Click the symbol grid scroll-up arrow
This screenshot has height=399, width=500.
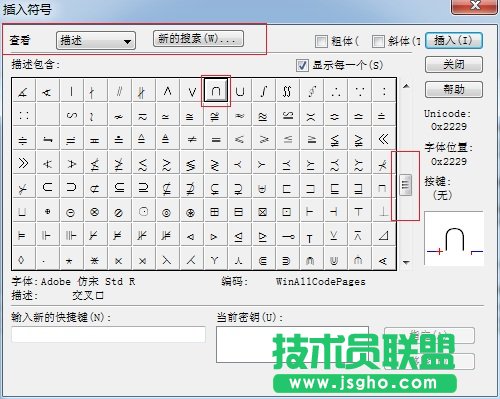click(406, 86)
